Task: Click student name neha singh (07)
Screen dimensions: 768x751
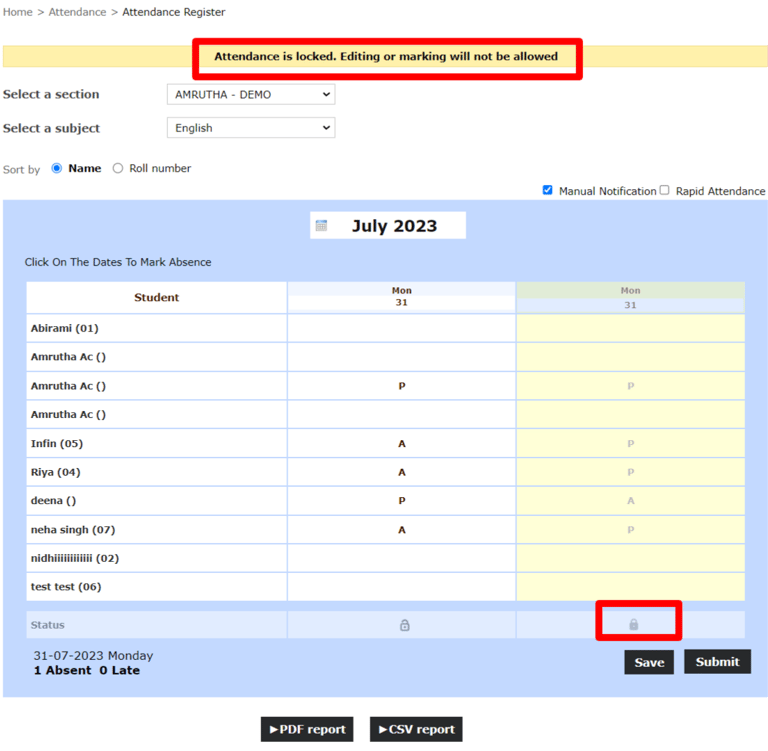Action: coord(73,530)
